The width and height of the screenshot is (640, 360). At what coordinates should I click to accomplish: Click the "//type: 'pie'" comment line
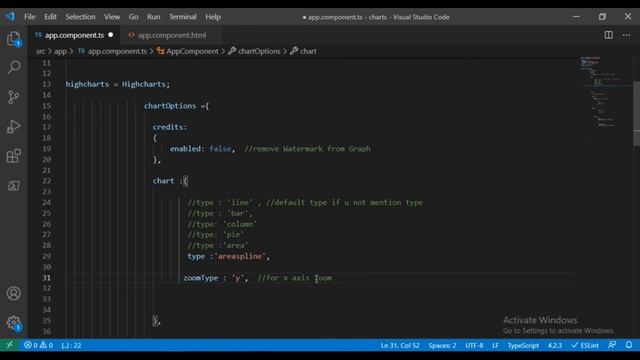pyautogui.click(x=216, y=235)
